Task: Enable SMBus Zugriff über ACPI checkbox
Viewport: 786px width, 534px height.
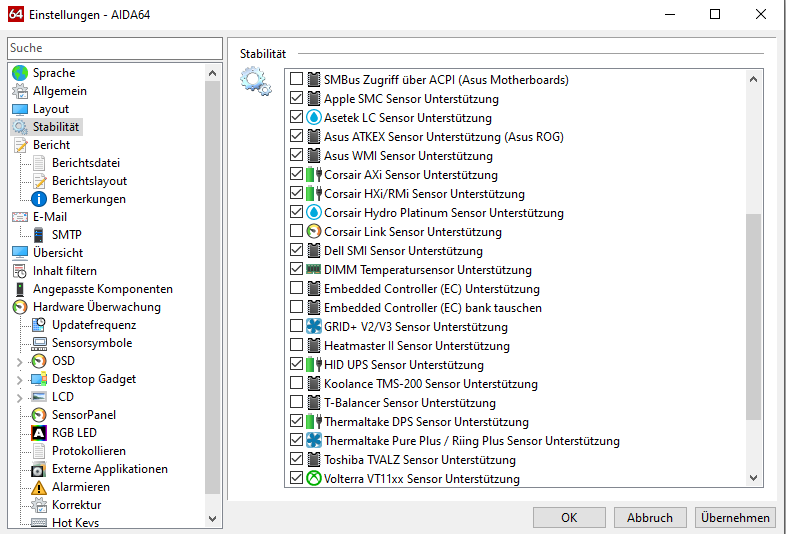Action: [296, 79]
